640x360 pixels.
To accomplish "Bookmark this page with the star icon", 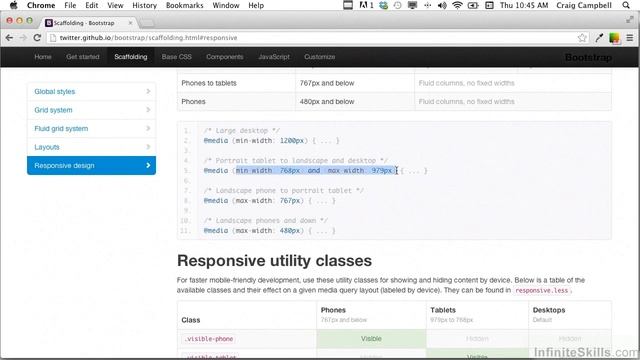I will tap(582, 38).
